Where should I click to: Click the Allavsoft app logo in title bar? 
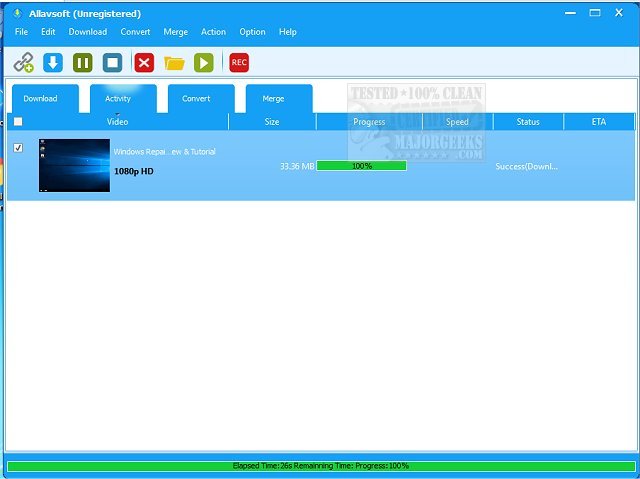click(17, 13)
